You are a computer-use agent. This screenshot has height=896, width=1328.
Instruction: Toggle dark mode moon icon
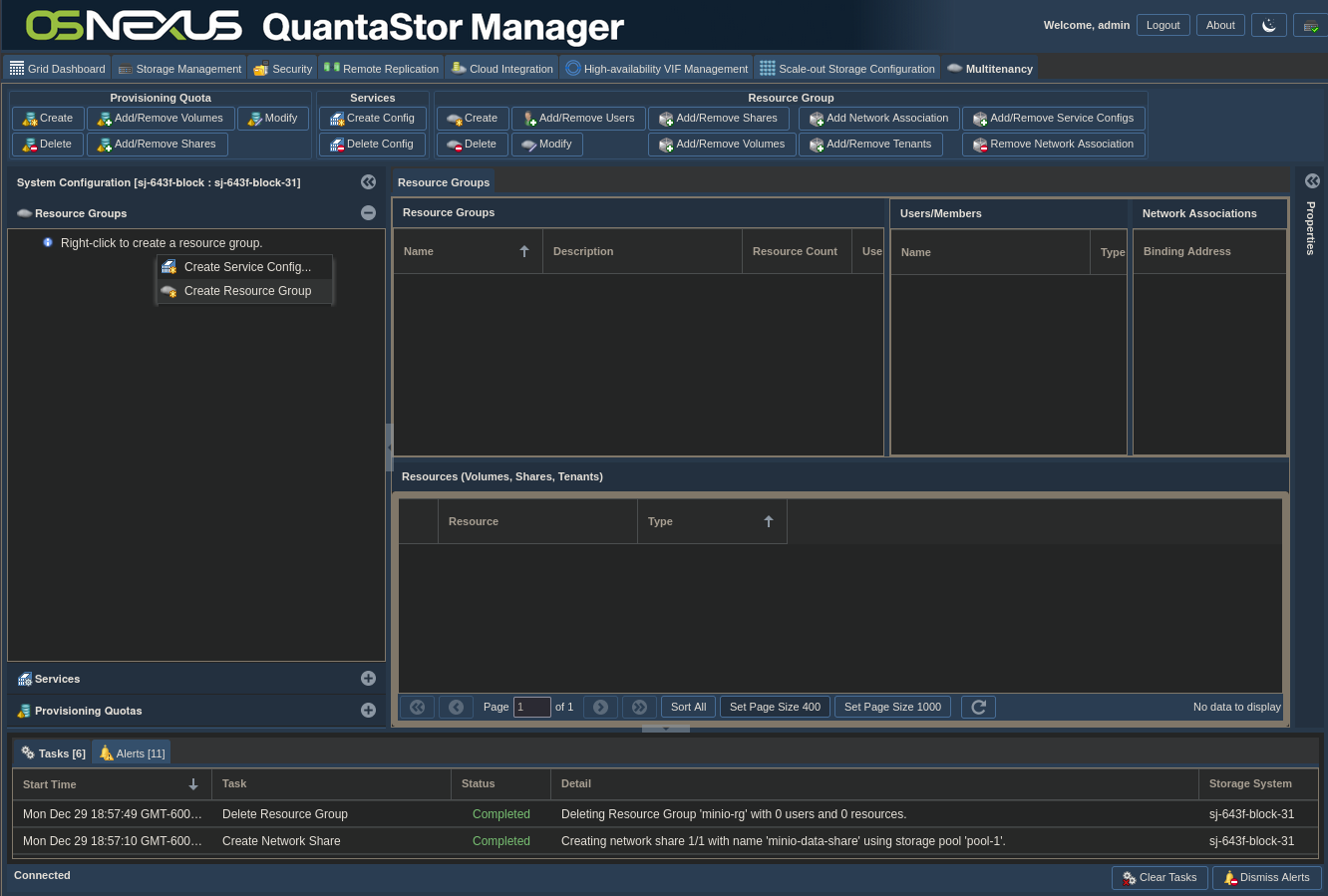(x=1268, y=26)
